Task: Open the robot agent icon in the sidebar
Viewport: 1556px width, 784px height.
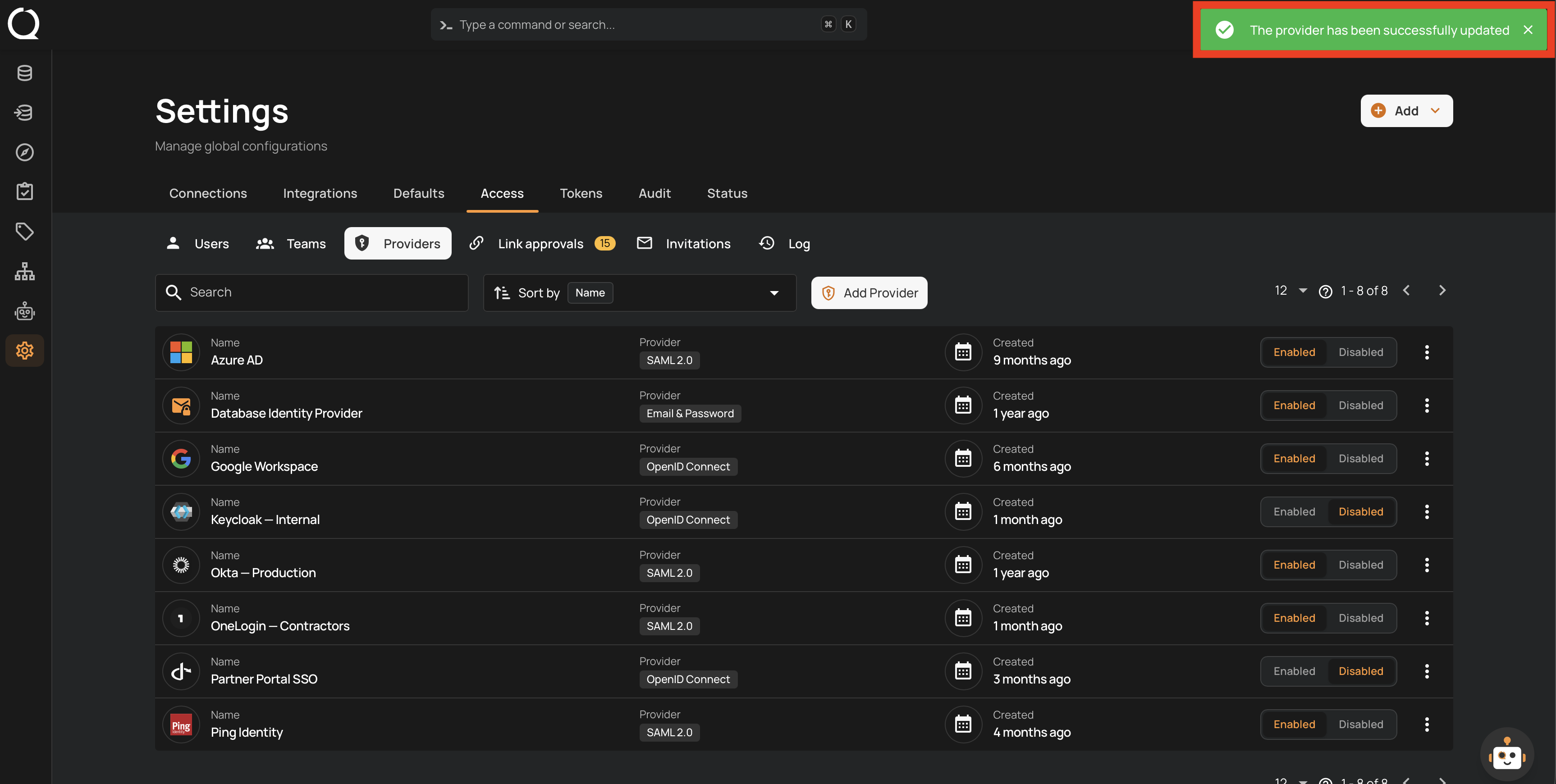Action: [25, 311]
